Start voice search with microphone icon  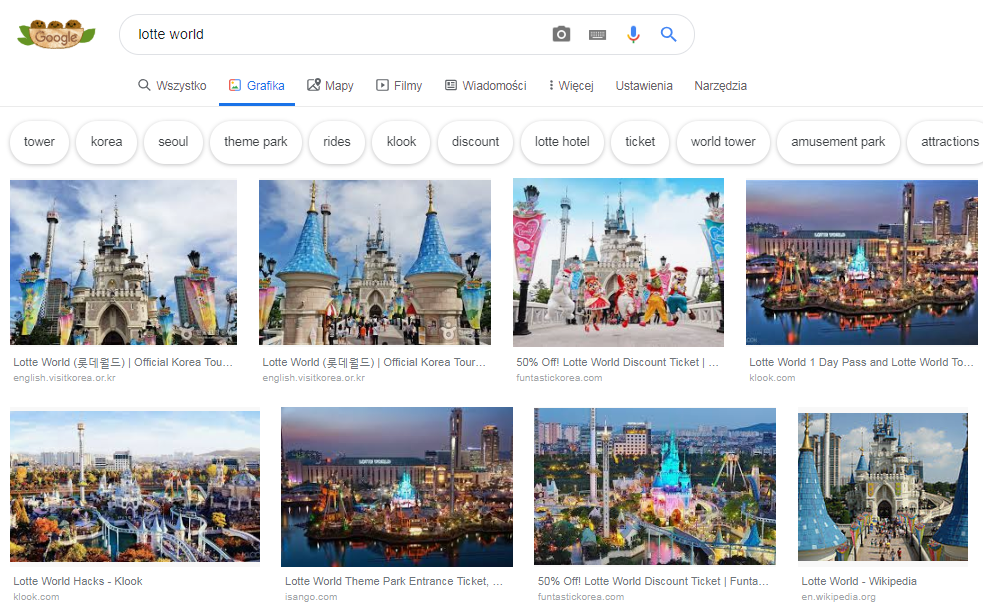(633, 34)
